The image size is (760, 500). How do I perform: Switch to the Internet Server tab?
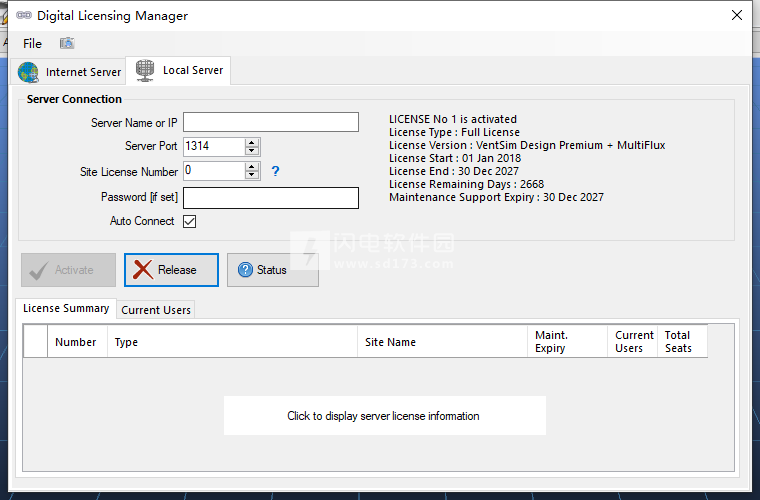coord(70,72)
